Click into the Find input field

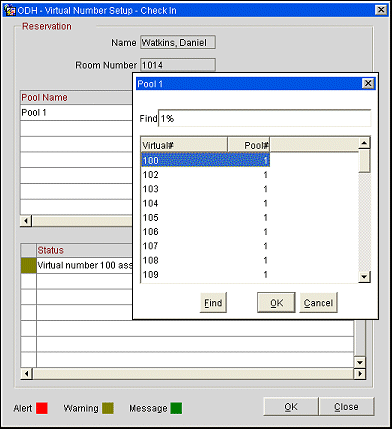[x=264, y=118]
